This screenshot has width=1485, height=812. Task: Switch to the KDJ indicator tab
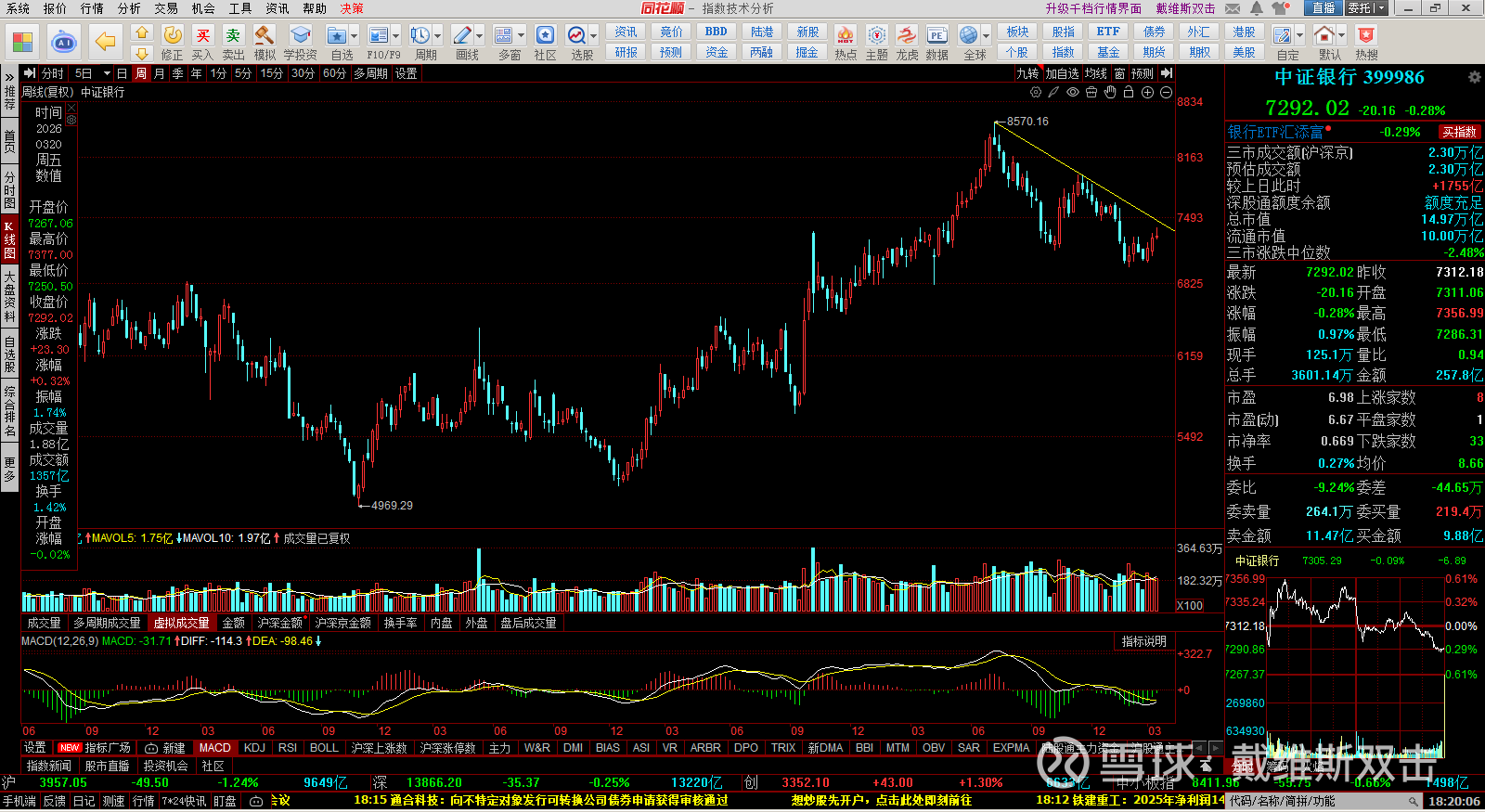[254, 748]
